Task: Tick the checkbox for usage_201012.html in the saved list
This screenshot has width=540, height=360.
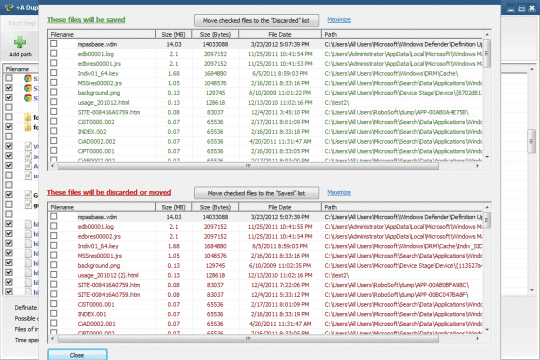Action: 53,102
